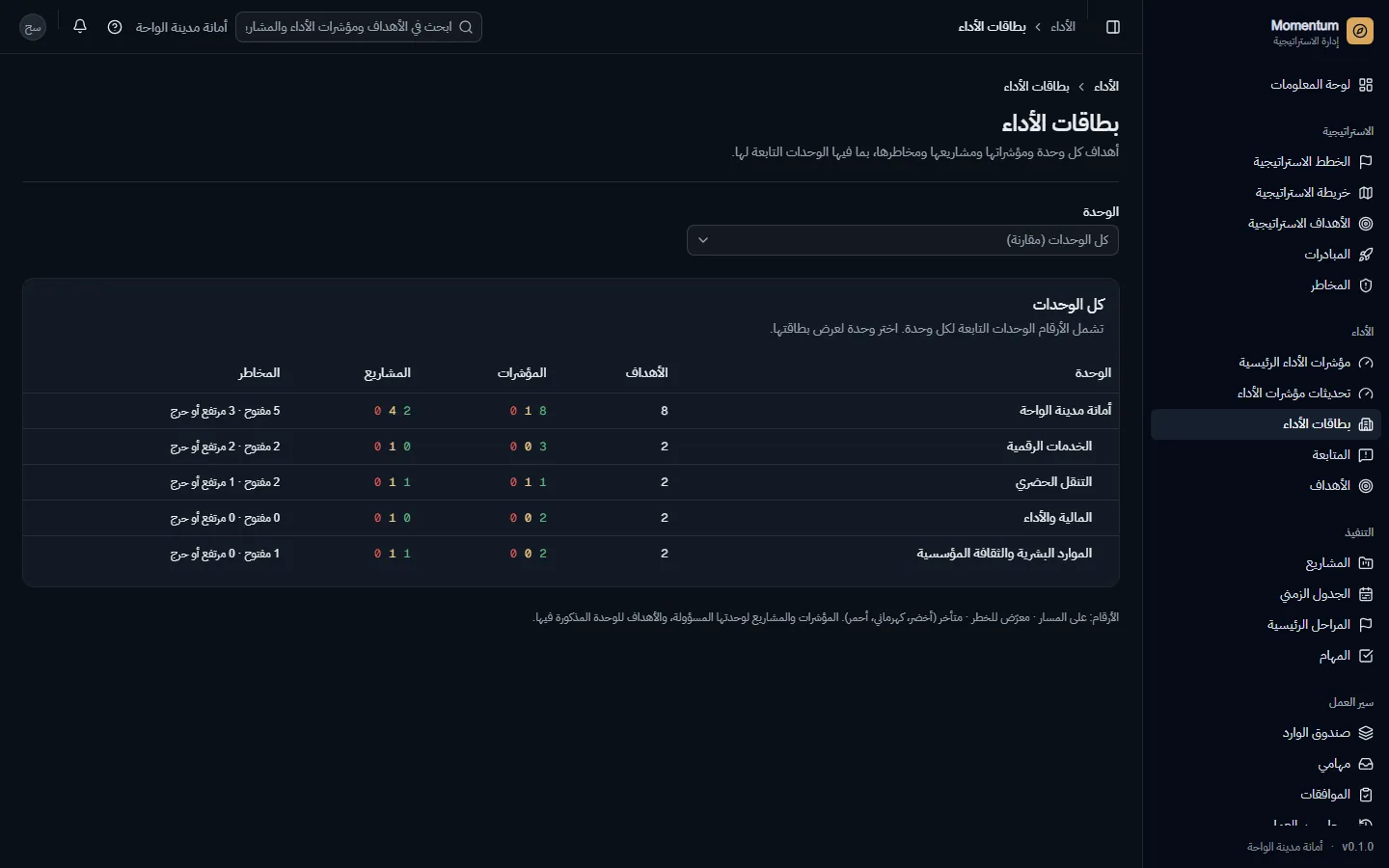The height and width of the screenshot is (868, 1389).
Task: Click المخاطر column header
Action: (259, 373)
